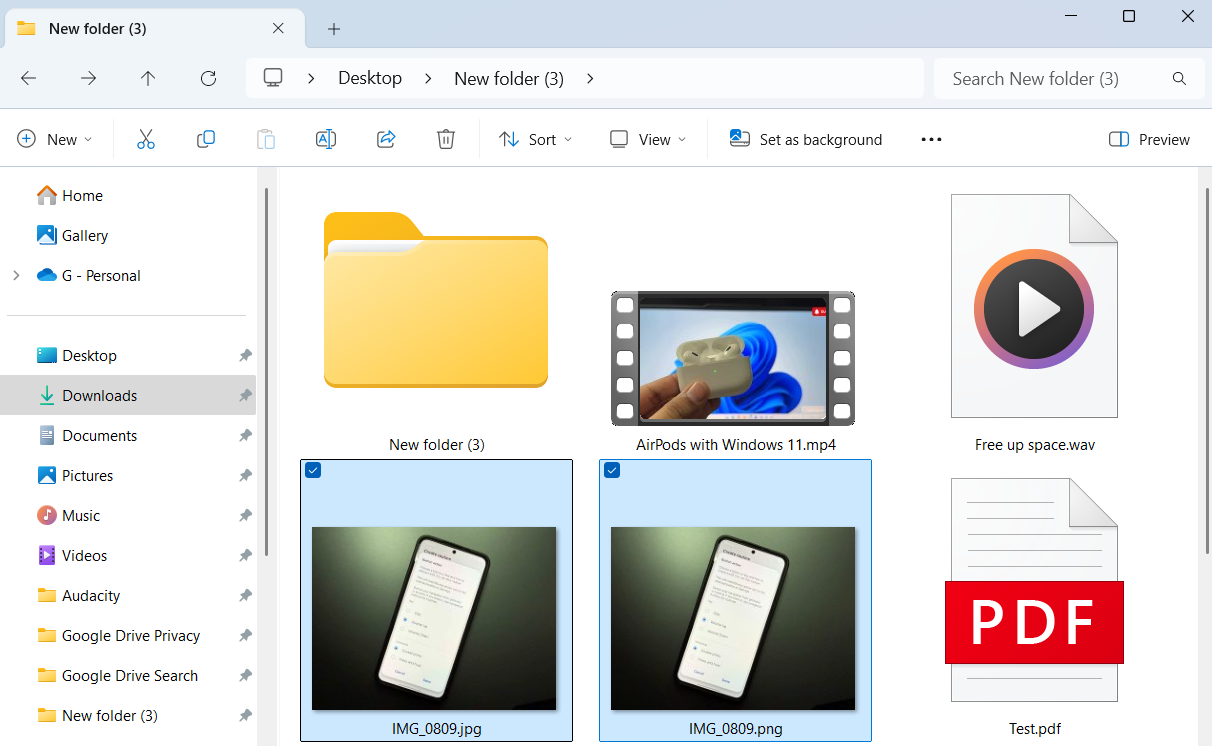Click the search magnifier icon
This screenshot has width=1212, height=746.
click(1179, 78)
